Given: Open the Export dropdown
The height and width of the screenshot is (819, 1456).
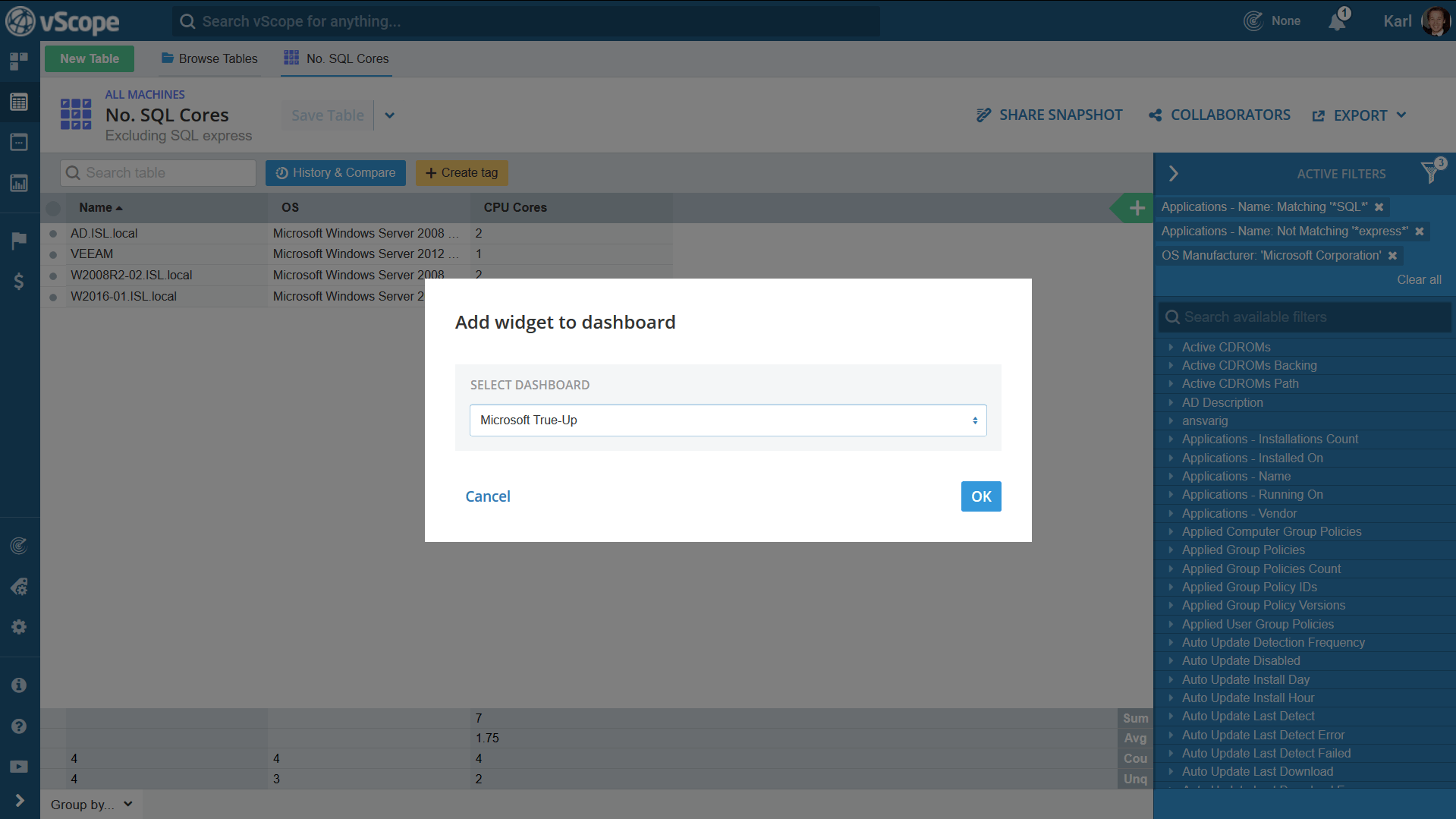Looking at the screenshot, I should (1360, 115).
